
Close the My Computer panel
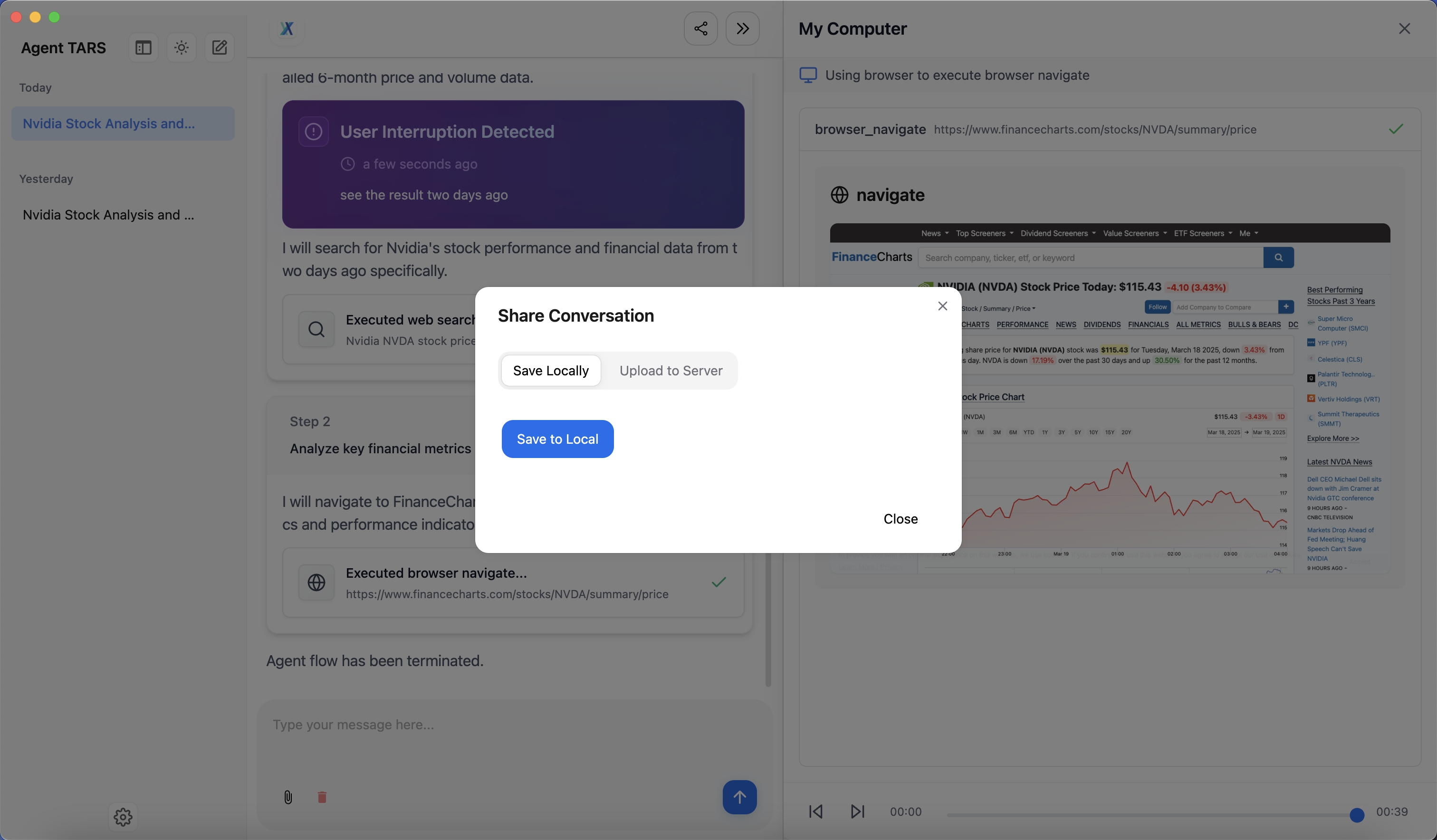[x=1404, y=29]
